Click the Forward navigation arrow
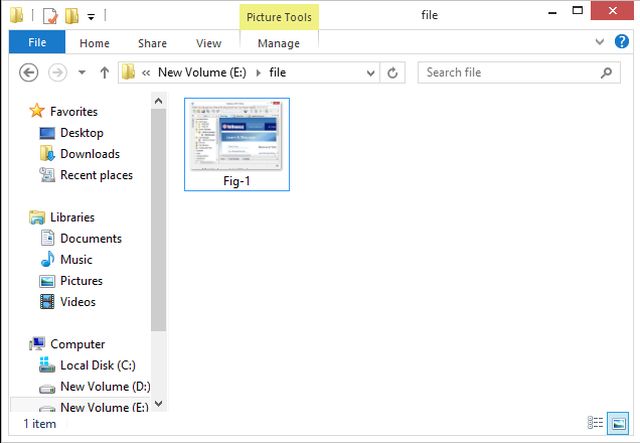 click(x=58, y=73)
